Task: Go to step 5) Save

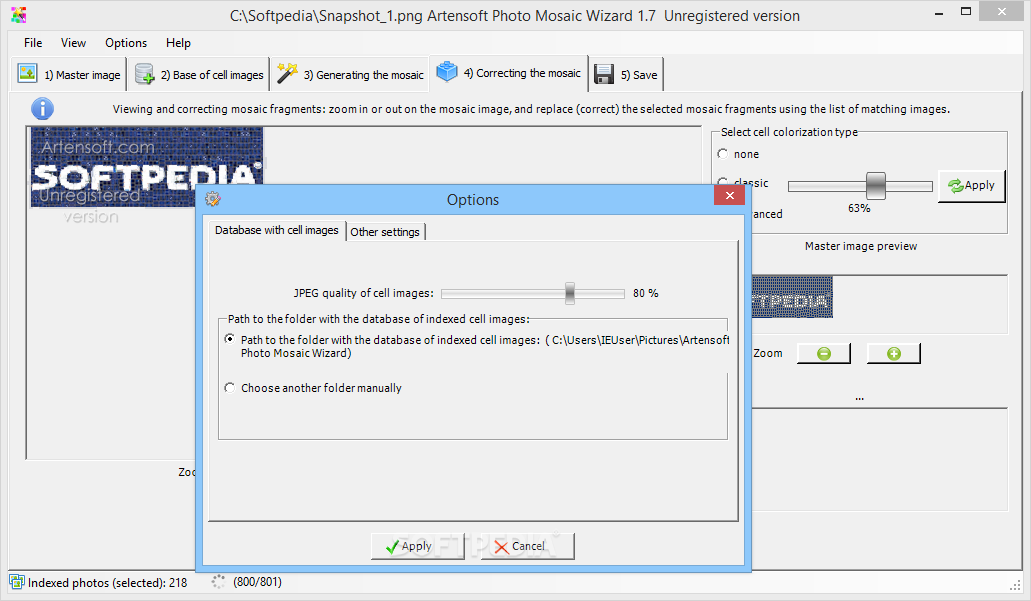Action: (x=626, y=74)
